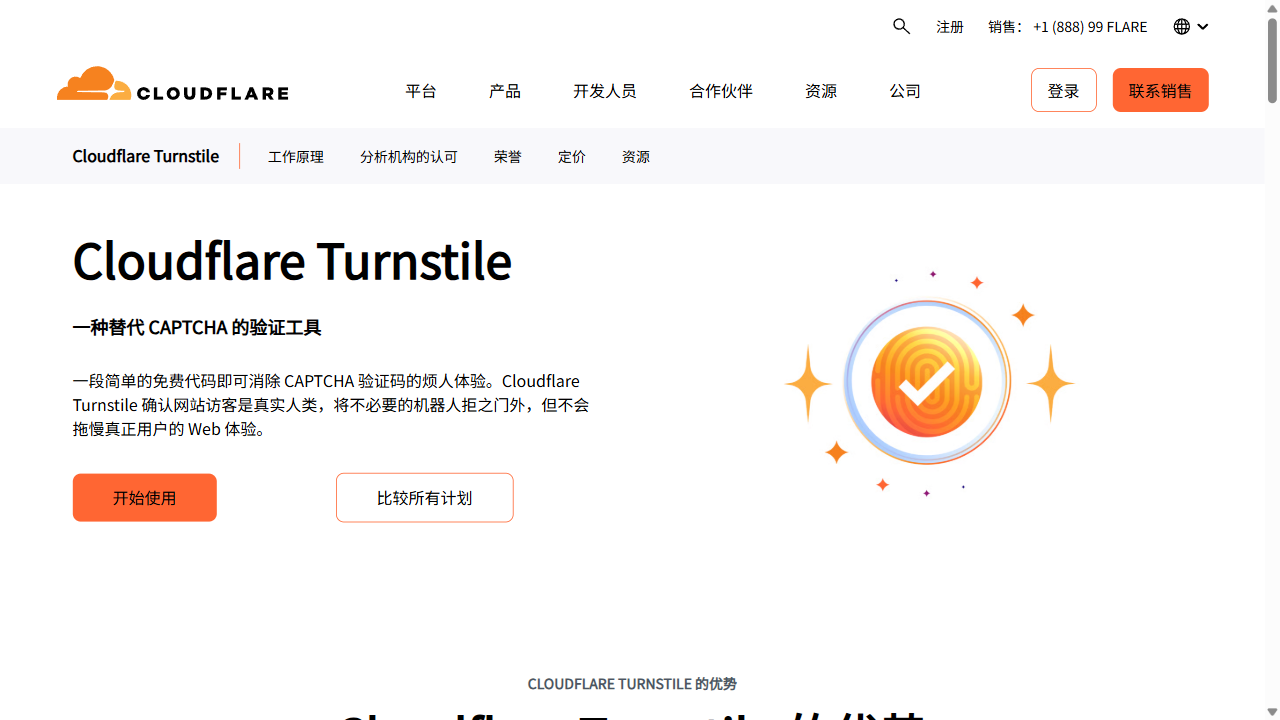Click the Turnstile badge illustration
The width and height of the screenshot is (1280, 720).
point(926,382)
